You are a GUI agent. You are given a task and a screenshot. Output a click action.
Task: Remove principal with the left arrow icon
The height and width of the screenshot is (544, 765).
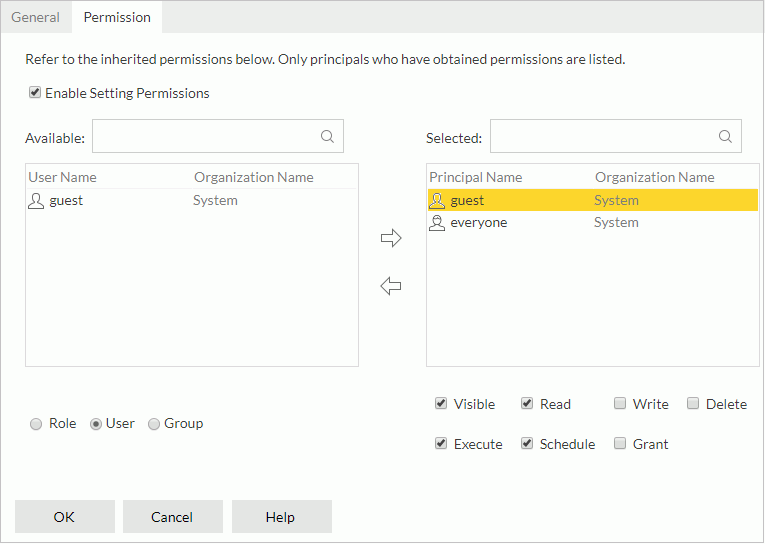tap(391, 286)
